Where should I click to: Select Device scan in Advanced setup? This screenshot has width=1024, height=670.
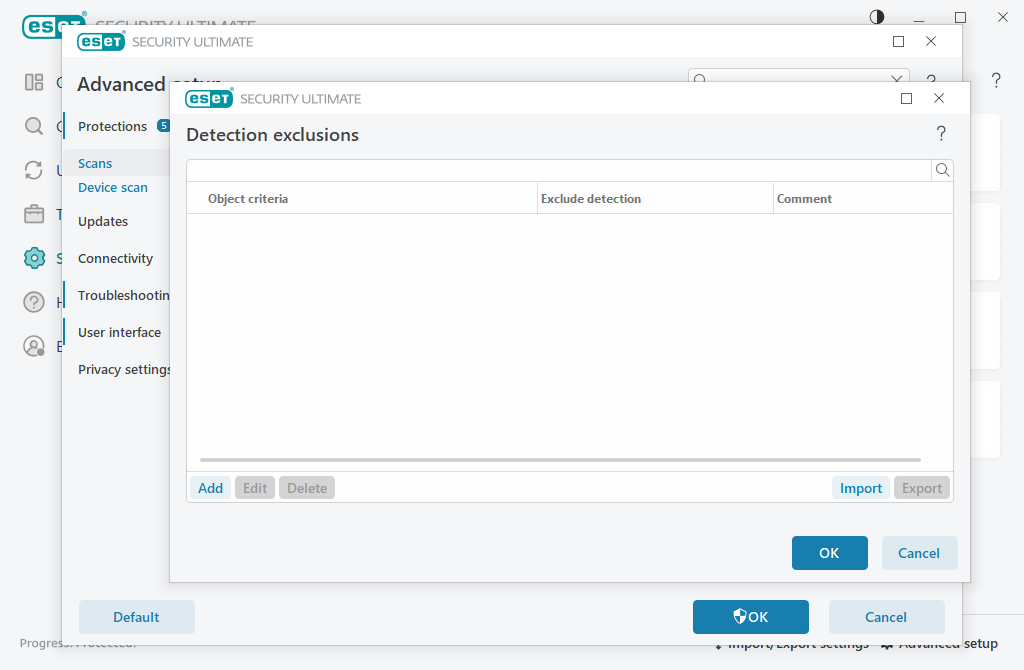click(x=112, y=187)
